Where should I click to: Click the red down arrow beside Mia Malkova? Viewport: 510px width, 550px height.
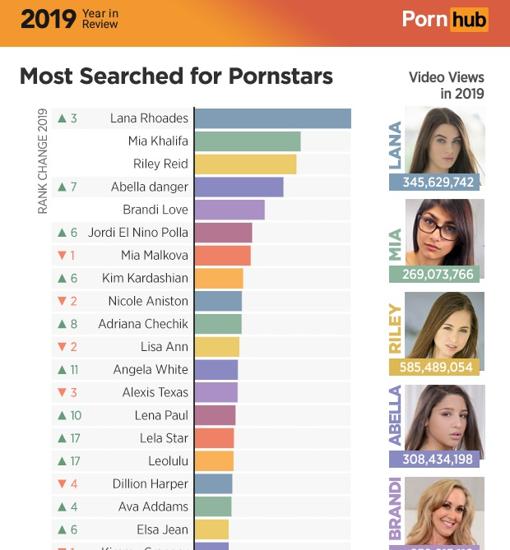point(62,255)
